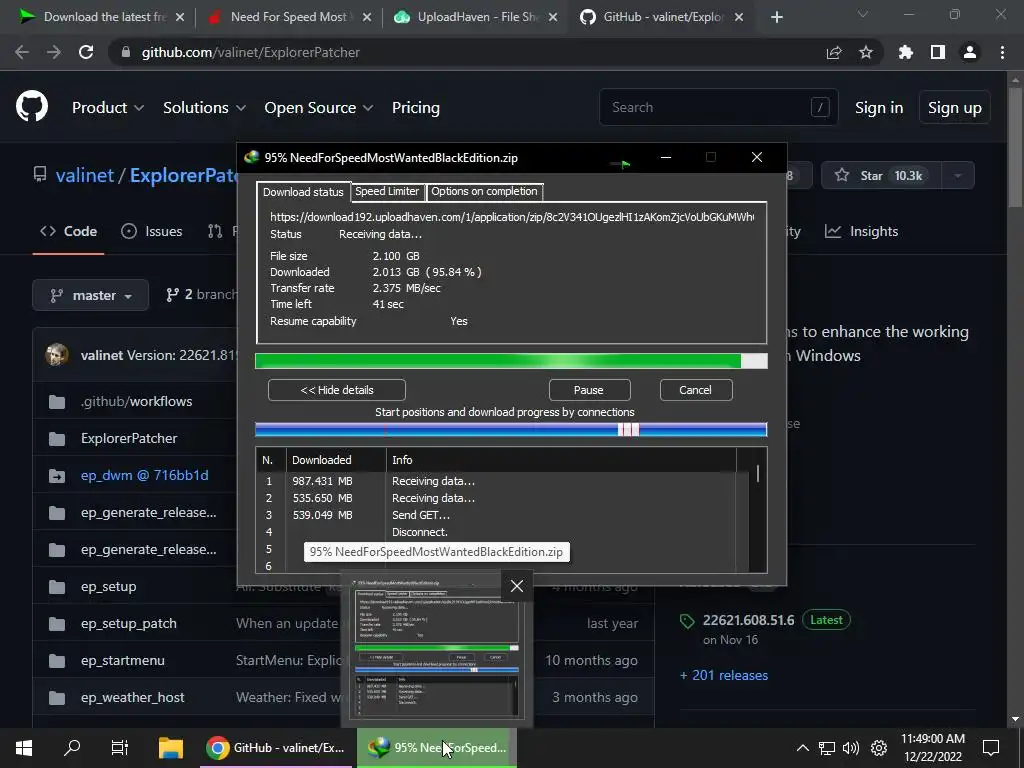Share this page icon in address bar
The height and width of the screenshot is (768, 1024).
(x=834, y=52)
